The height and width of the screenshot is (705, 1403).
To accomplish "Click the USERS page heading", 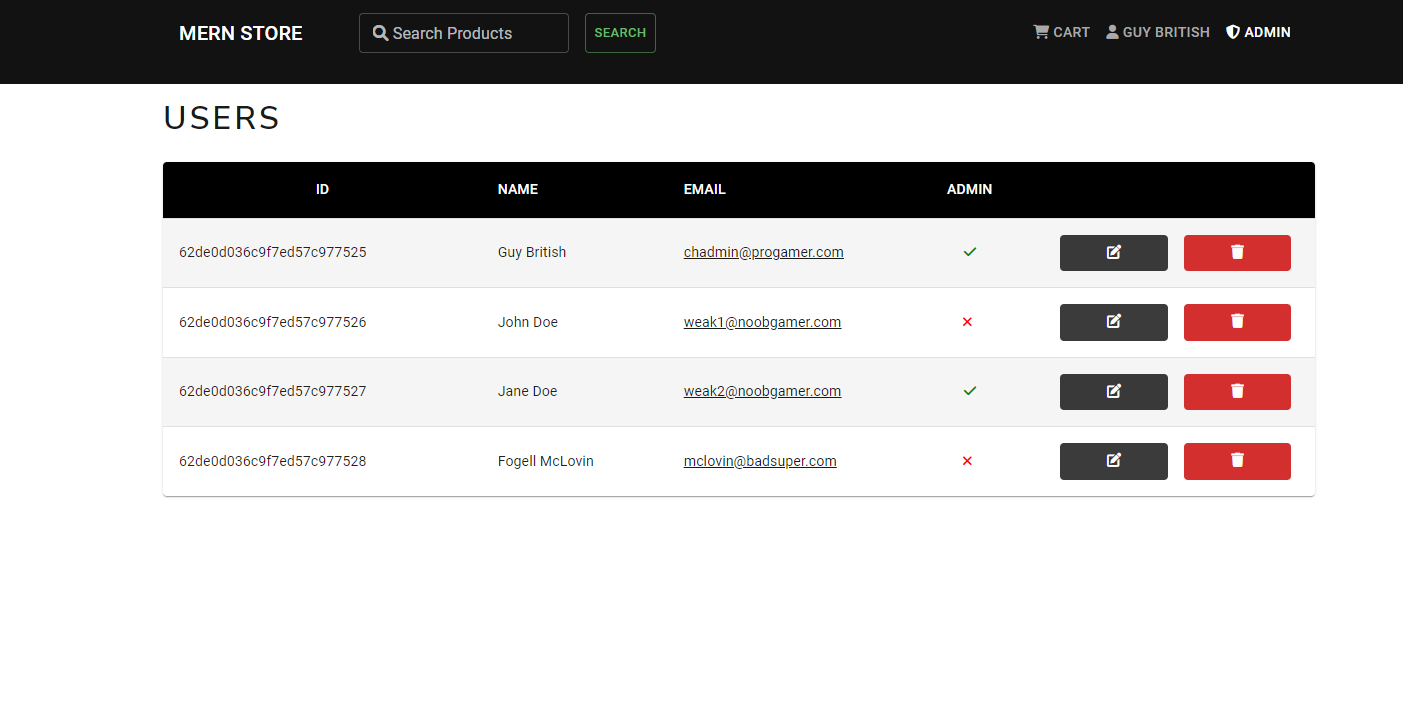I will pyautogui.click(x=222, y=118).
